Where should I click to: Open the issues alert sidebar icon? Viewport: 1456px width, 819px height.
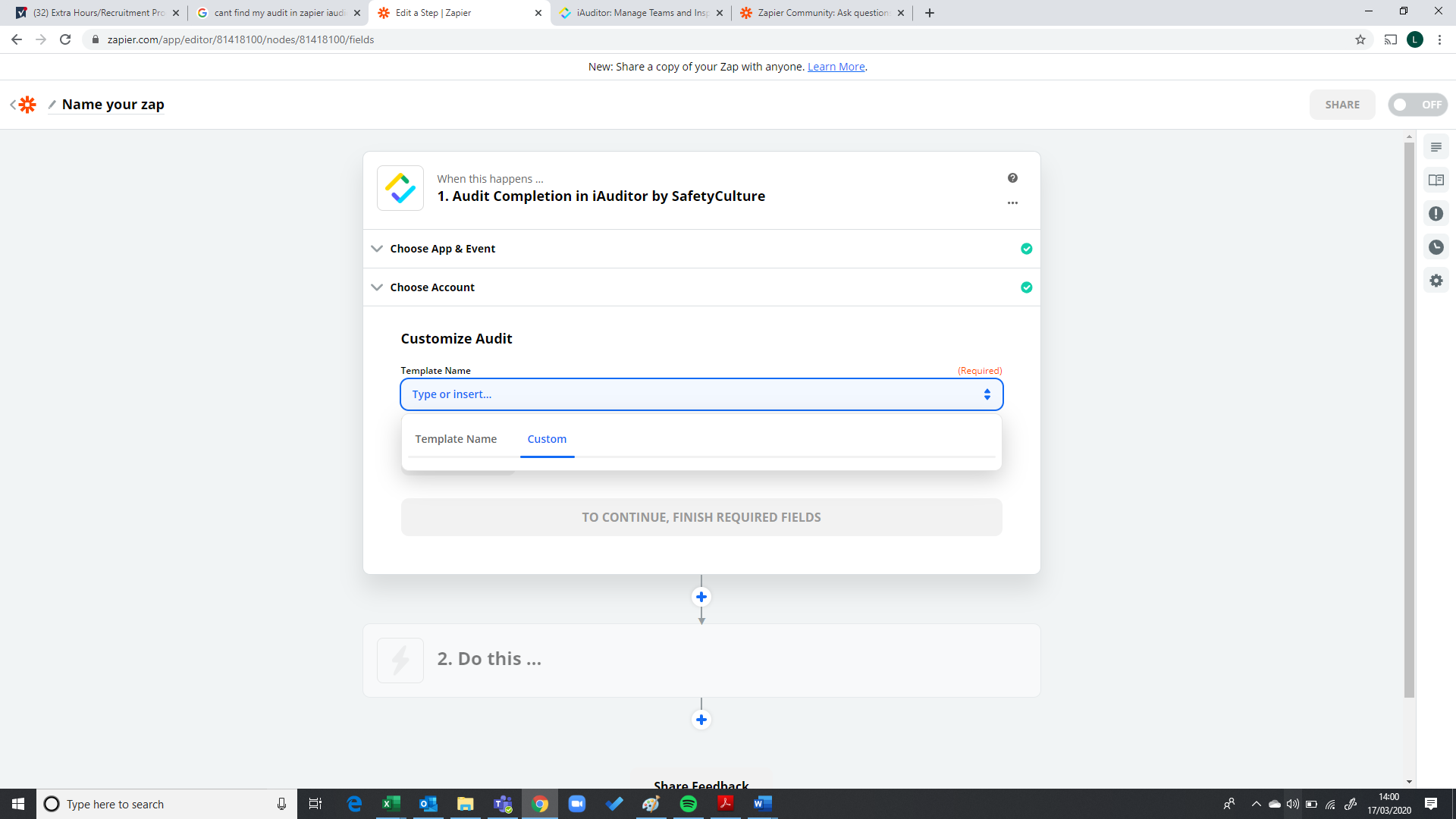click(x=1436, y=214)
